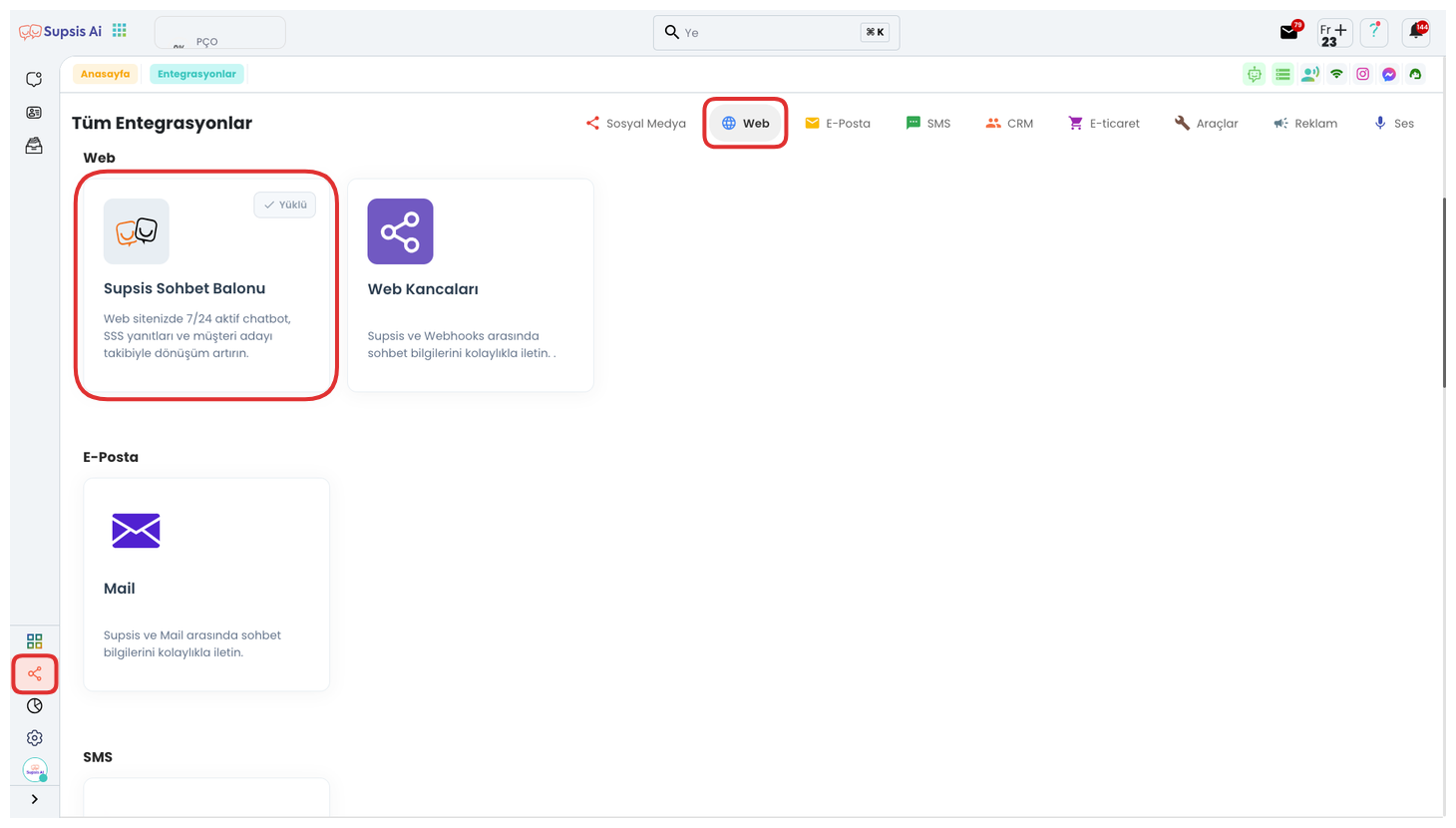1456x828 pixels.
Task: Open integrations share icon in sidebar
Action: coord(35,673)
